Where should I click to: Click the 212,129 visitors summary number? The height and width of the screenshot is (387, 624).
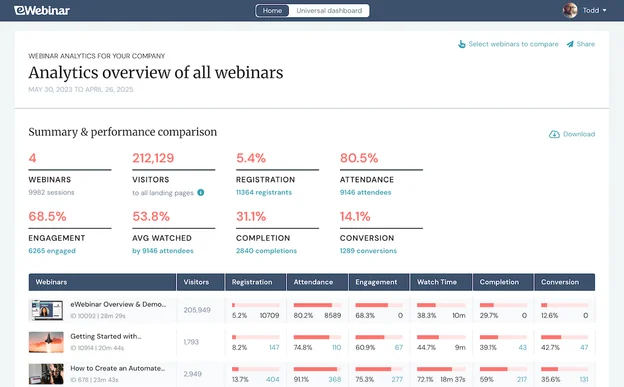tap(153, 158)
